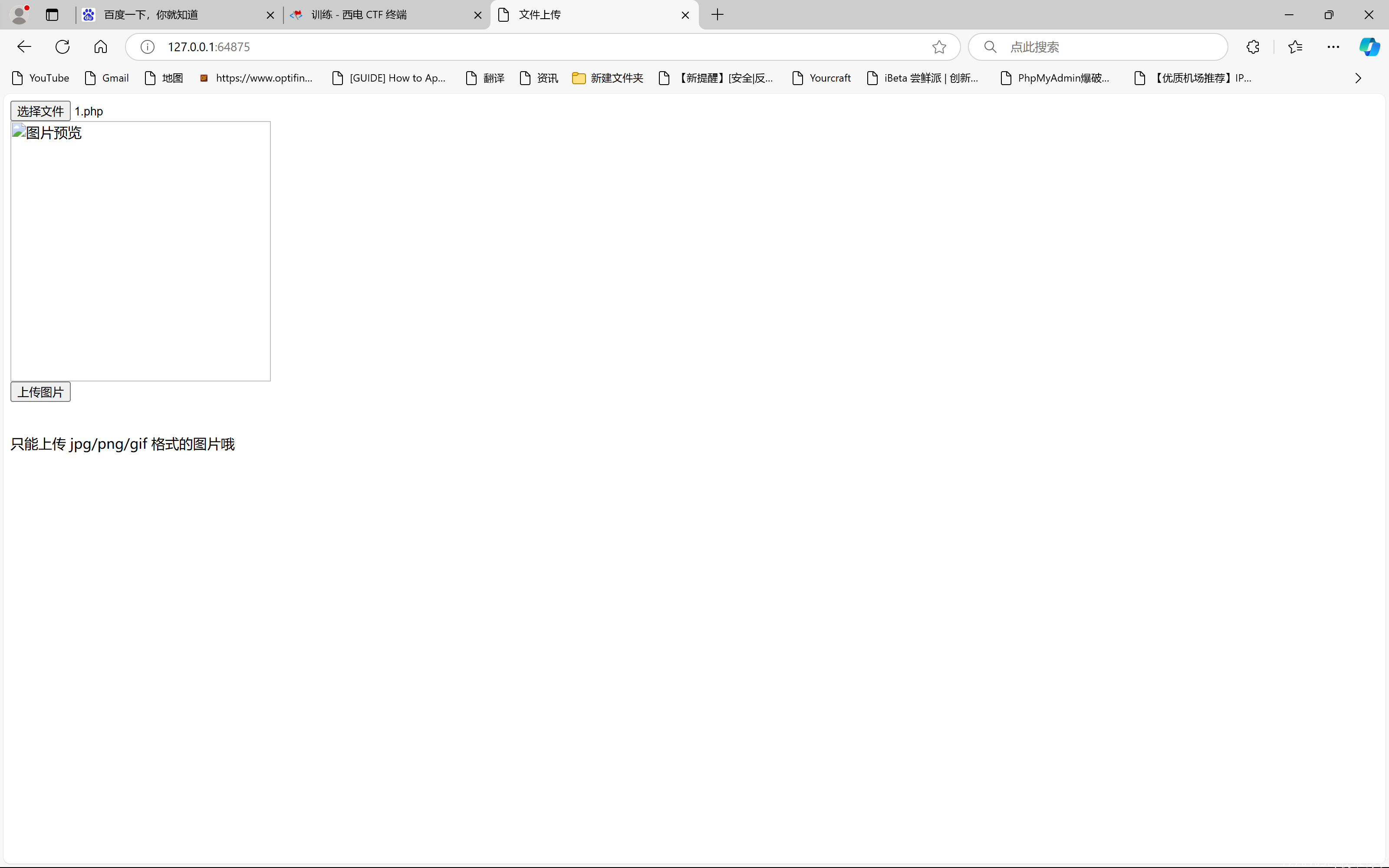This screenshot has width=1389, height=868.
Task: Open the iBeta 尝鲜派 bookmark
Action: click(x=922, y=78)
